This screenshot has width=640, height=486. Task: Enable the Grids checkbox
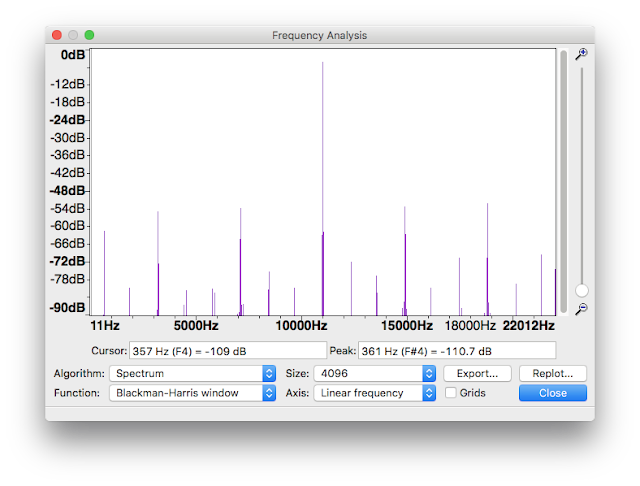click(x=451, y=393)
